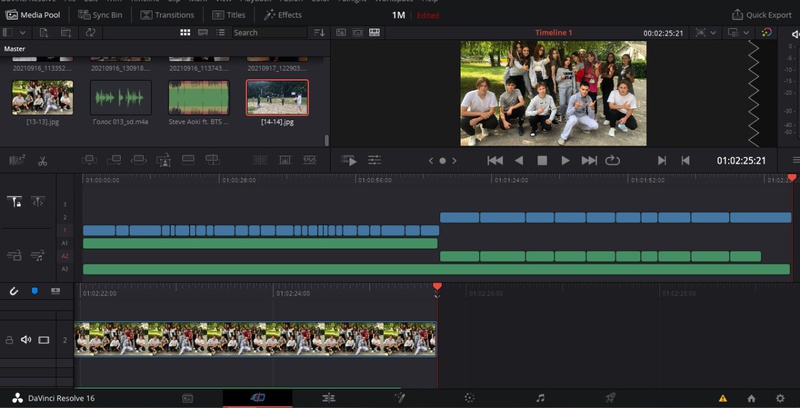Switch viewer to Timeline mode icon
The image size is (800, 408).
click(x=374, y=33)
